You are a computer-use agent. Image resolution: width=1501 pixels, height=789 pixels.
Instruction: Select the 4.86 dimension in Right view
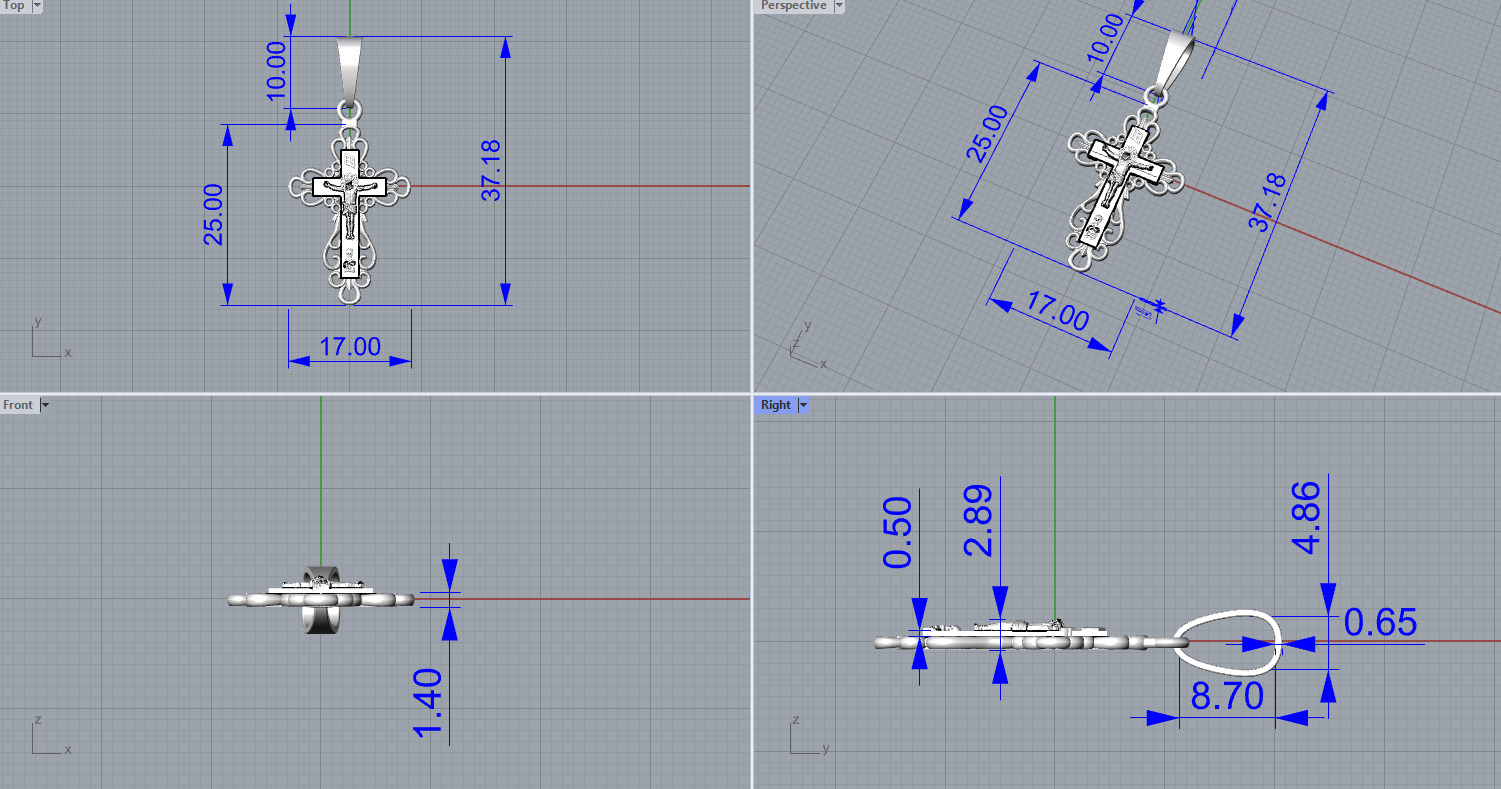pyautogui.click(x=1305, y=517)
